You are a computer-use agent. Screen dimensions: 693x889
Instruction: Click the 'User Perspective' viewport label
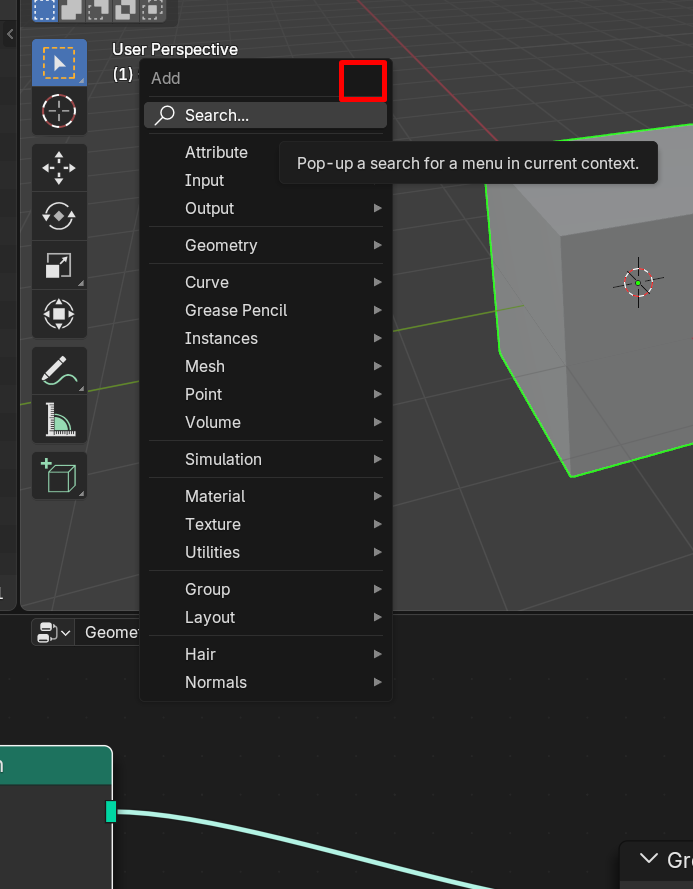click(x=175, y=49)
